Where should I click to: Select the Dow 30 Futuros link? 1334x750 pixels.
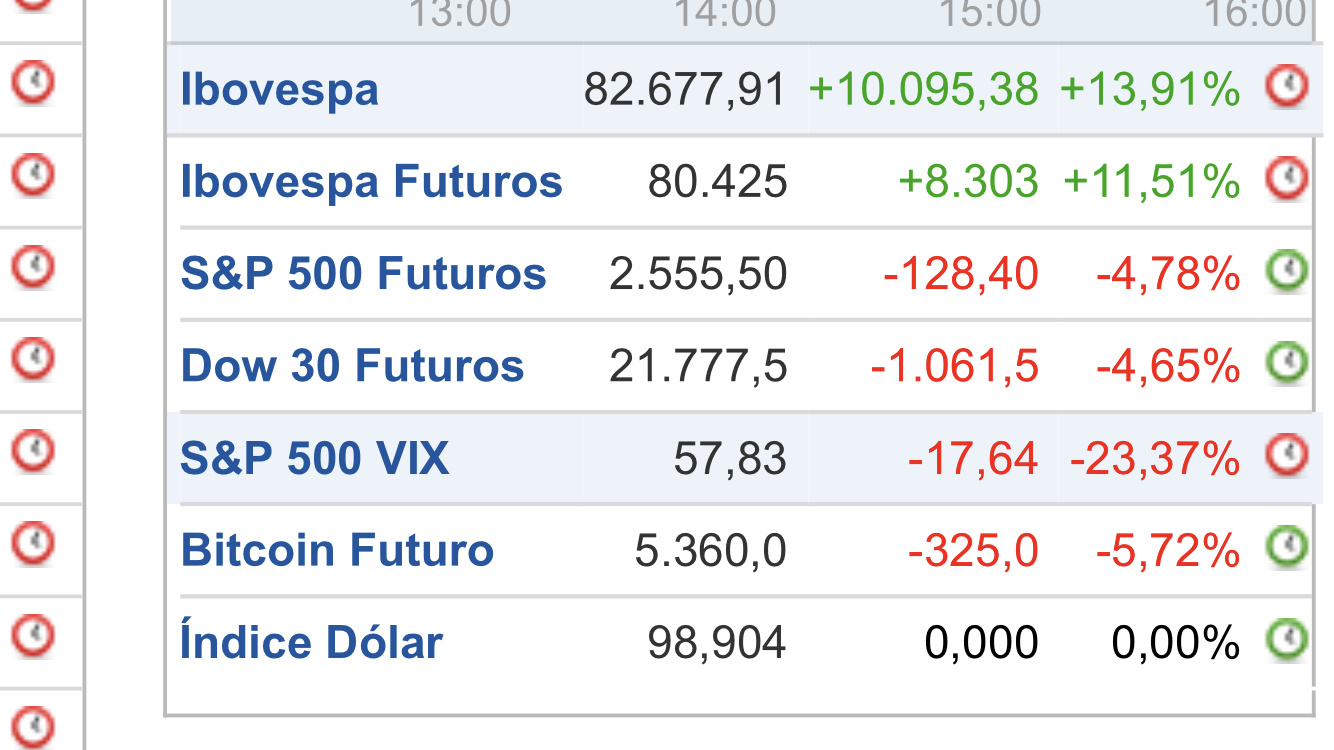[x=352, y=366]
